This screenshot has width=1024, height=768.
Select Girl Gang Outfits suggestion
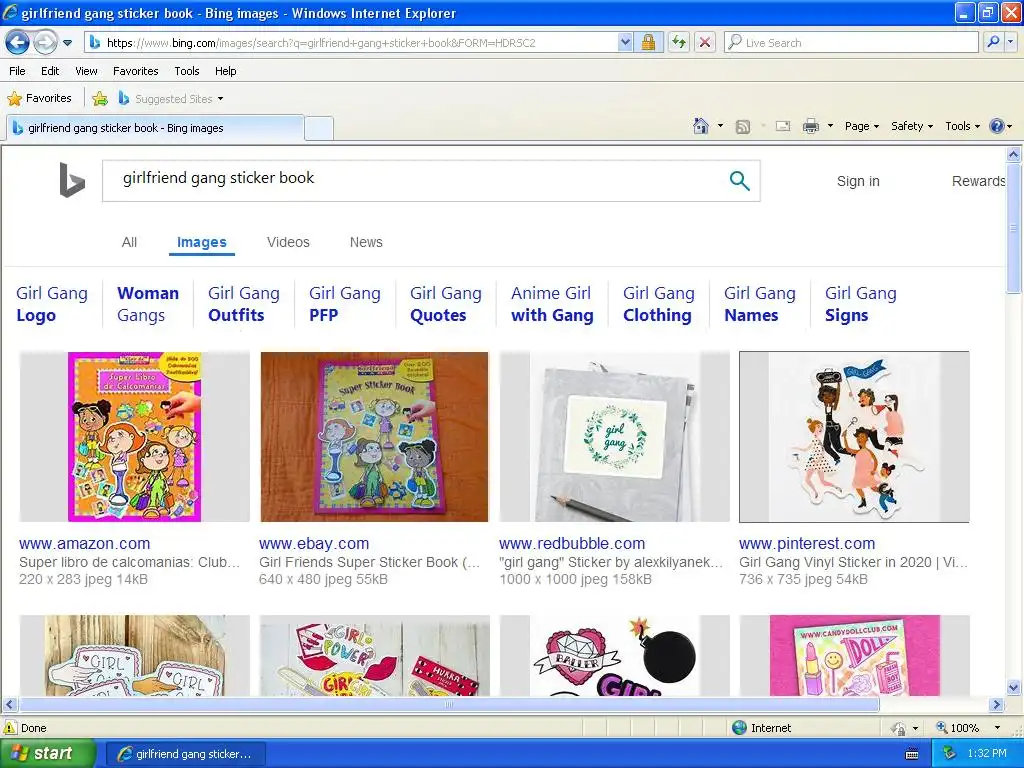point(244,304)
